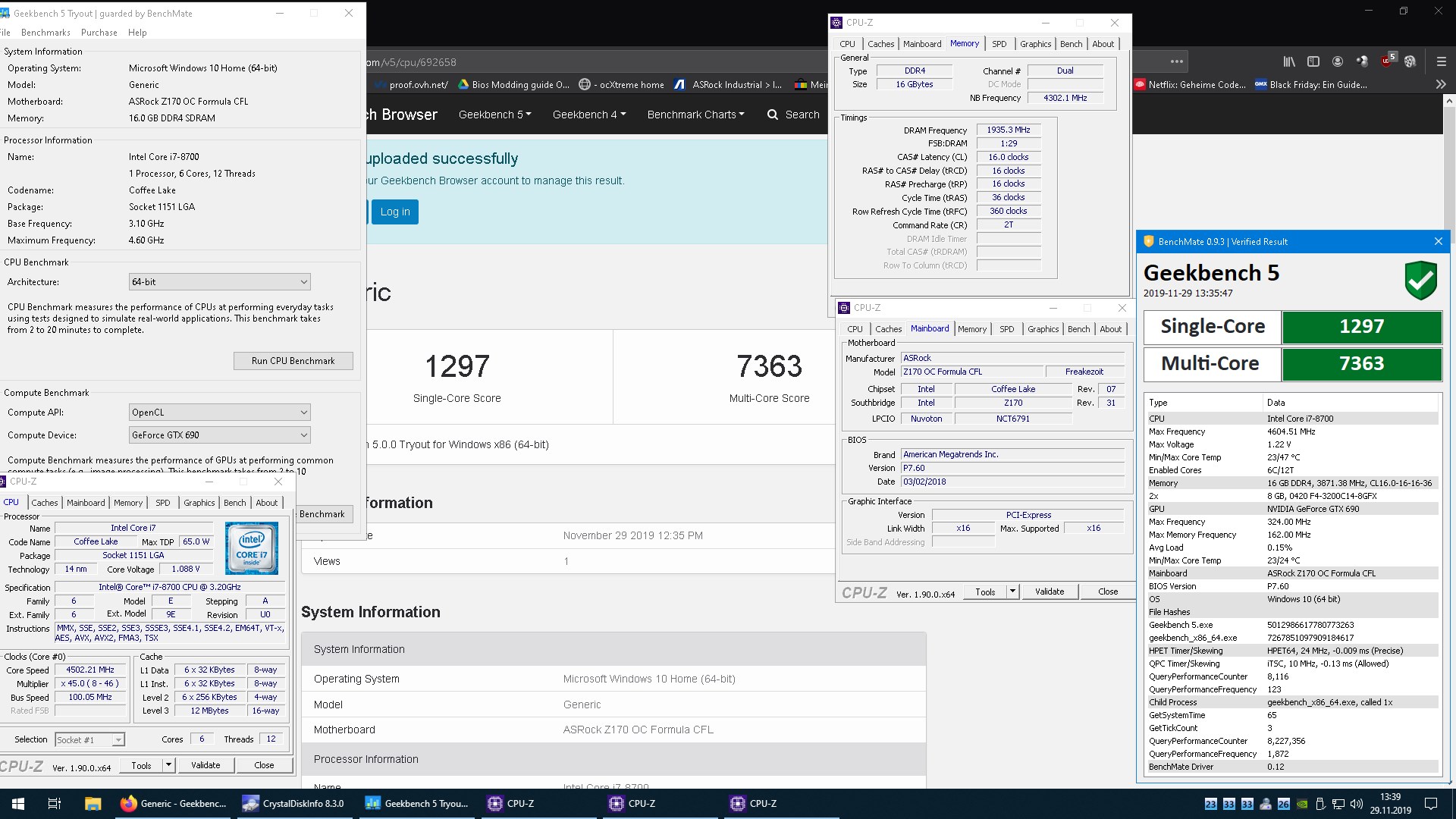The image size is (1456, 819).
Task: Open the Architecture 64-bit dropdown
Action: (219, 281)
